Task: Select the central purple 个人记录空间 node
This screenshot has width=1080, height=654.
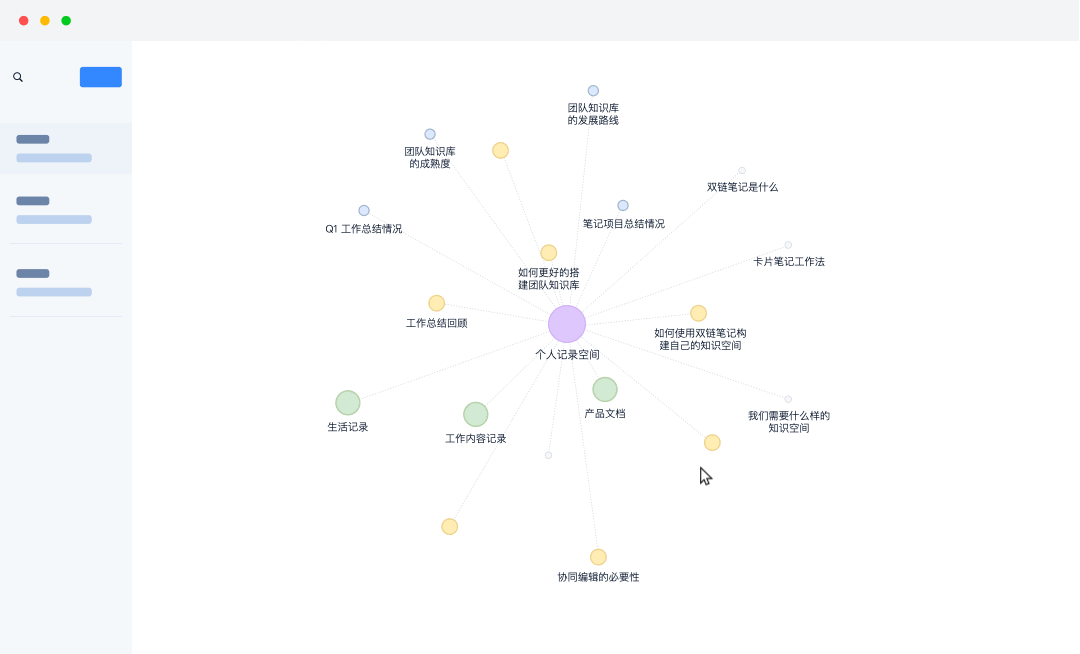Action: pos(567,324)
